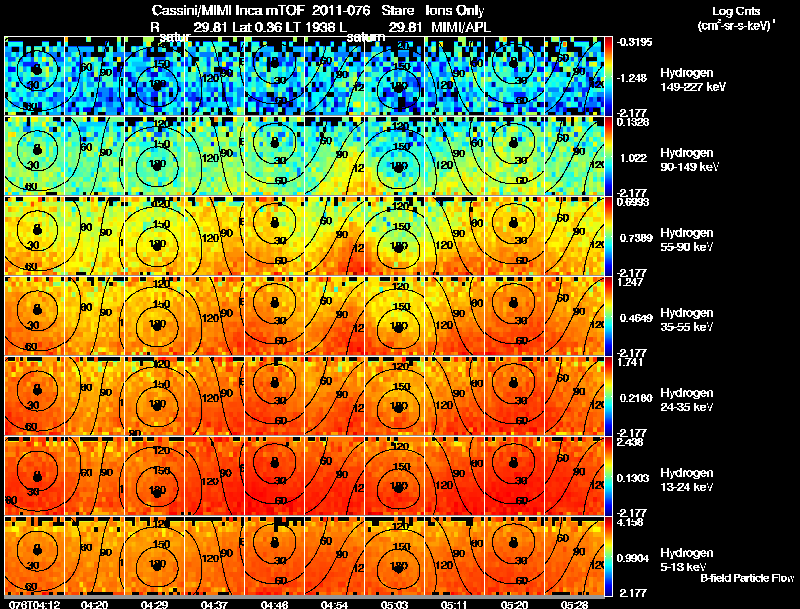Select the 04:46 time marker
The height and width of the screenshot is (609, 800).
pyautogui.click(x=274, y=605)
